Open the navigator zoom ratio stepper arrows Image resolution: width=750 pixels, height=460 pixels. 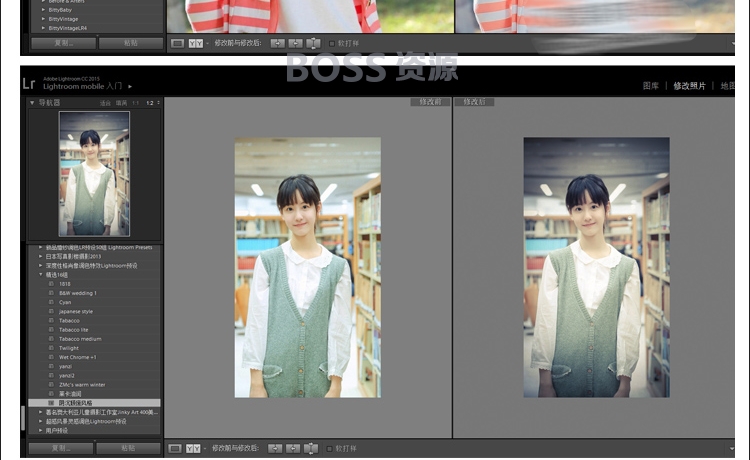[158, 103]
